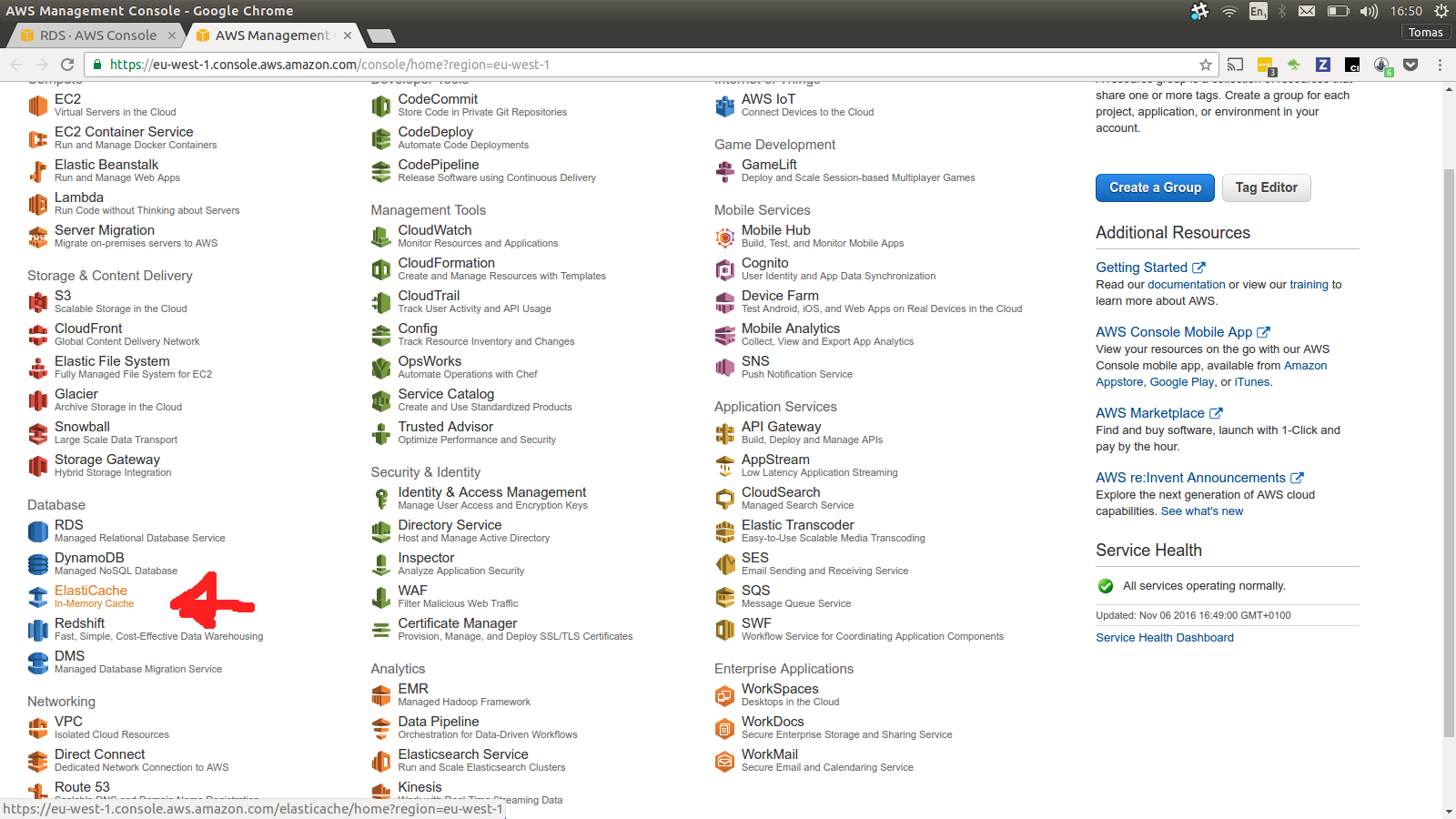Open the AWS IoT icon
The height and width of the screenshot is (819, 1456).
coord(724,106)
